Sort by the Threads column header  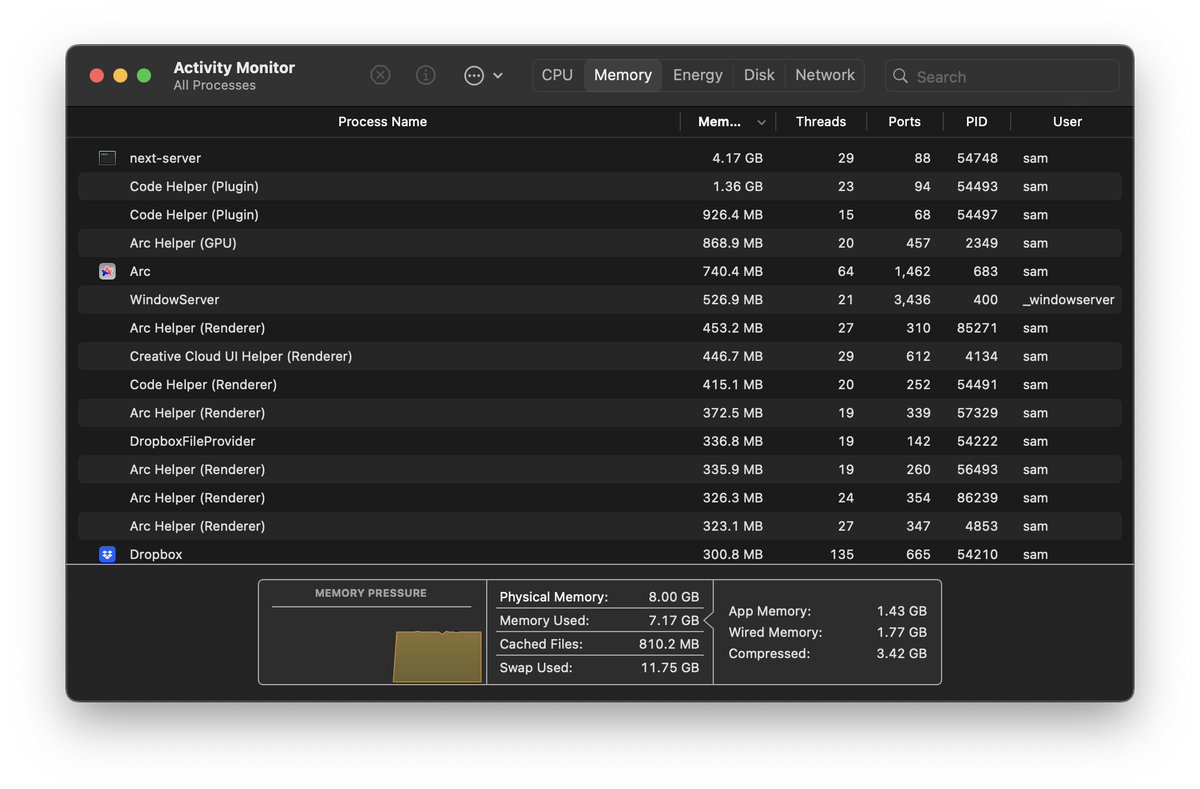[x=821, y=122]
